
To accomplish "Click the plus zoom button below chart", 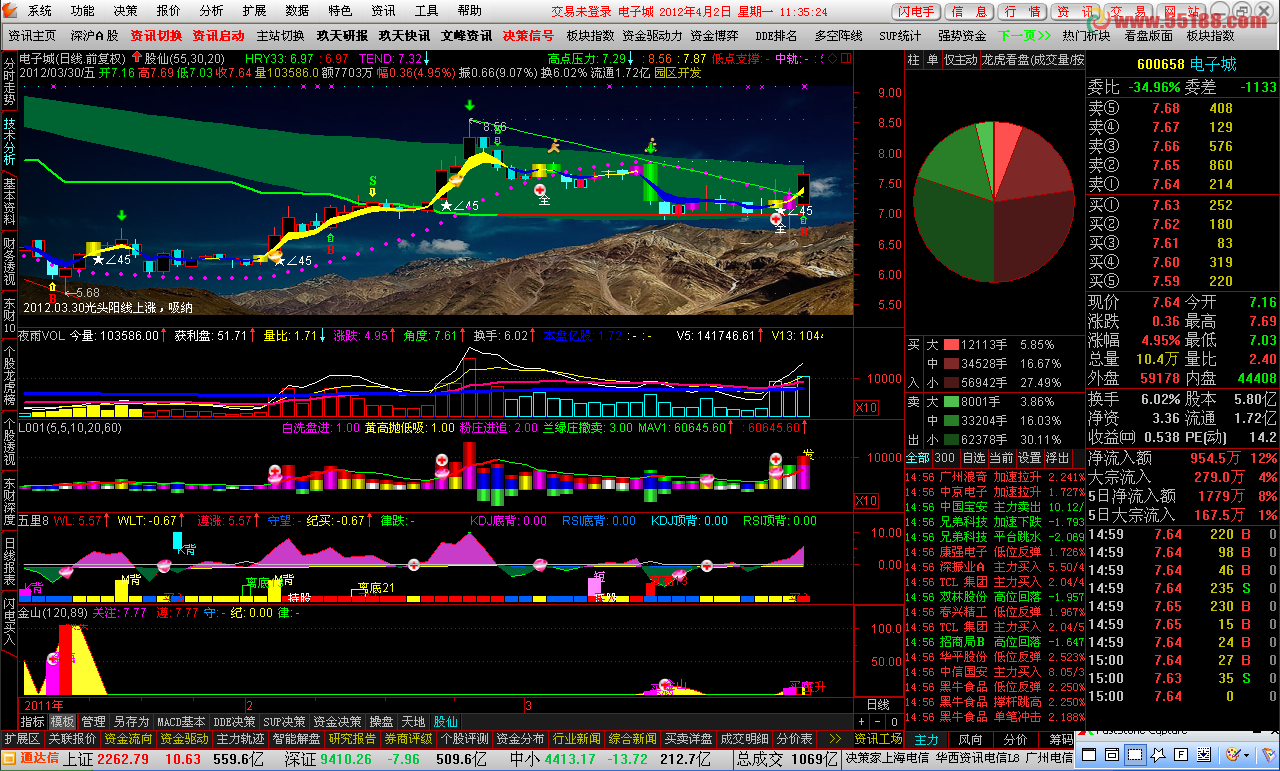I will [861, 721].
